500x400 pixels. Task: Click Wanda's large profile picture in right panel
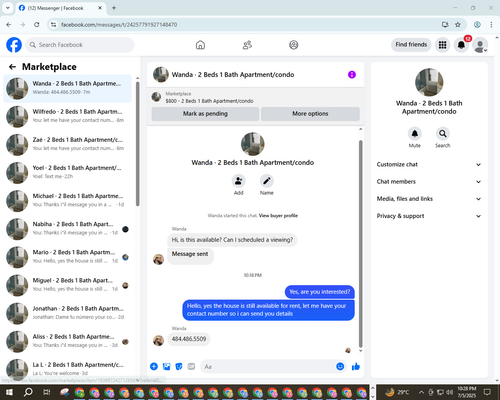[429, 82]
